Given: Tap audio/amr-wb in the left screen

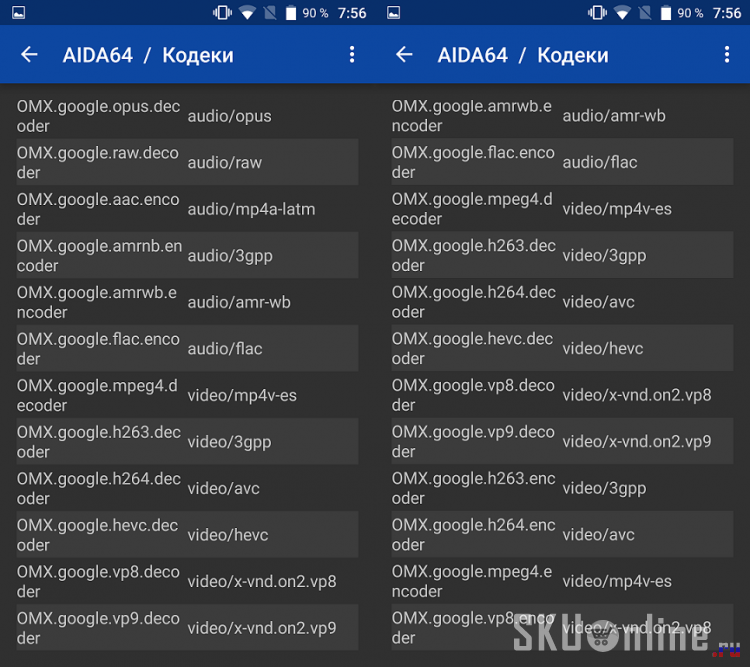Looking at the screenshot, I should click(239, 302).
